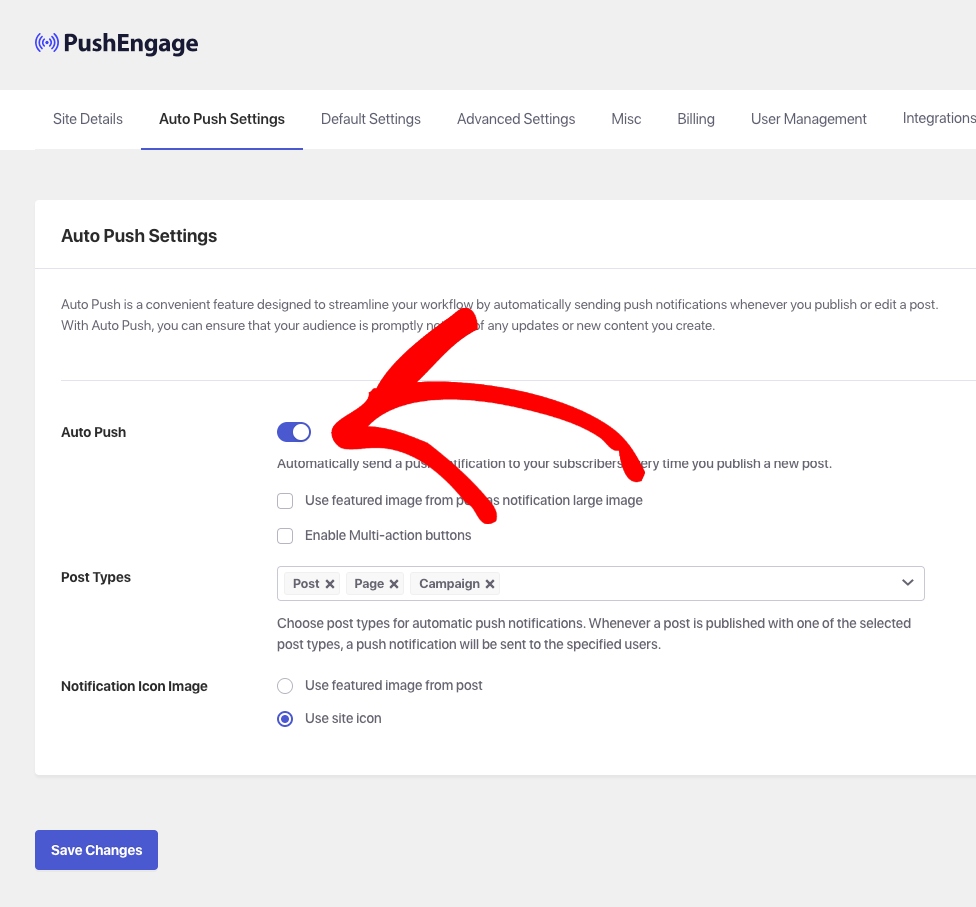Go to the Misc tab

tap(626, 119)
